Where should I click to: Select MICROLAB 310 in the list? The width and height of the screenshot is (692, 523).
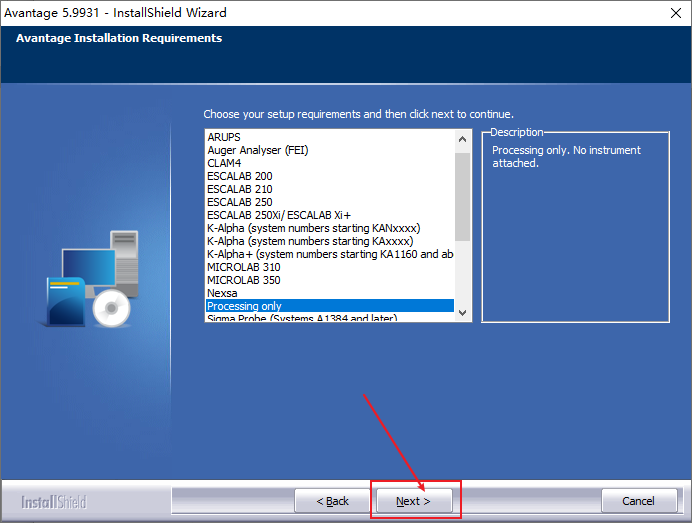coord(330,267)
